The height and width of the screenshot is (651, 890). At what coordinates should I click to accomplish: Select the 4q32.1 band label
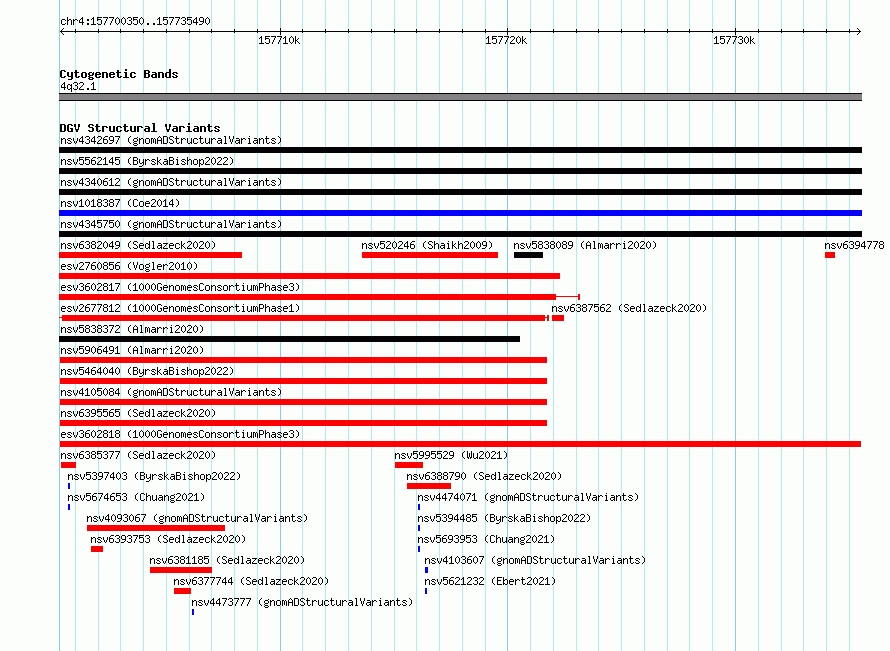[78, 86]
